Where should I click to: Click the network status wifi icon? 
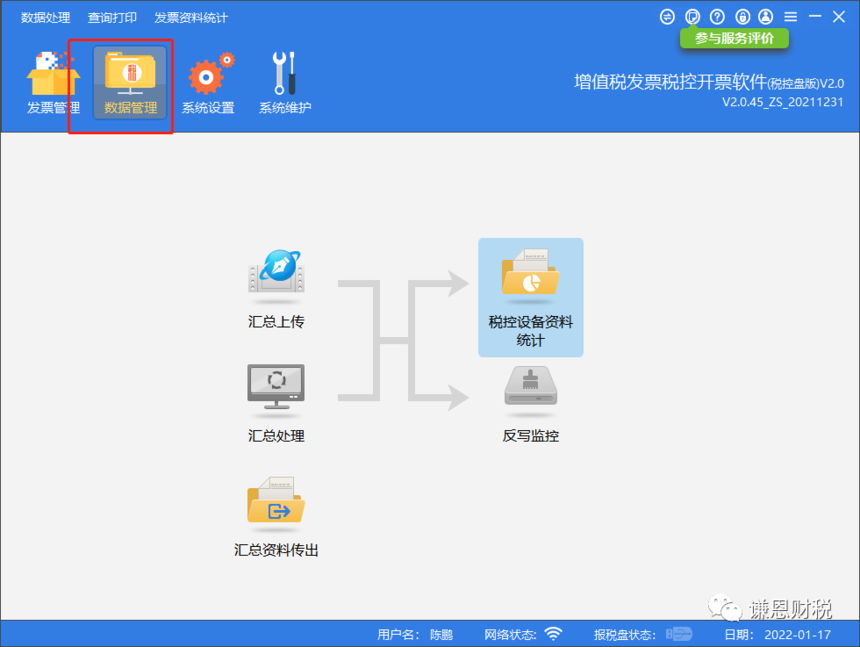[553, 634]
